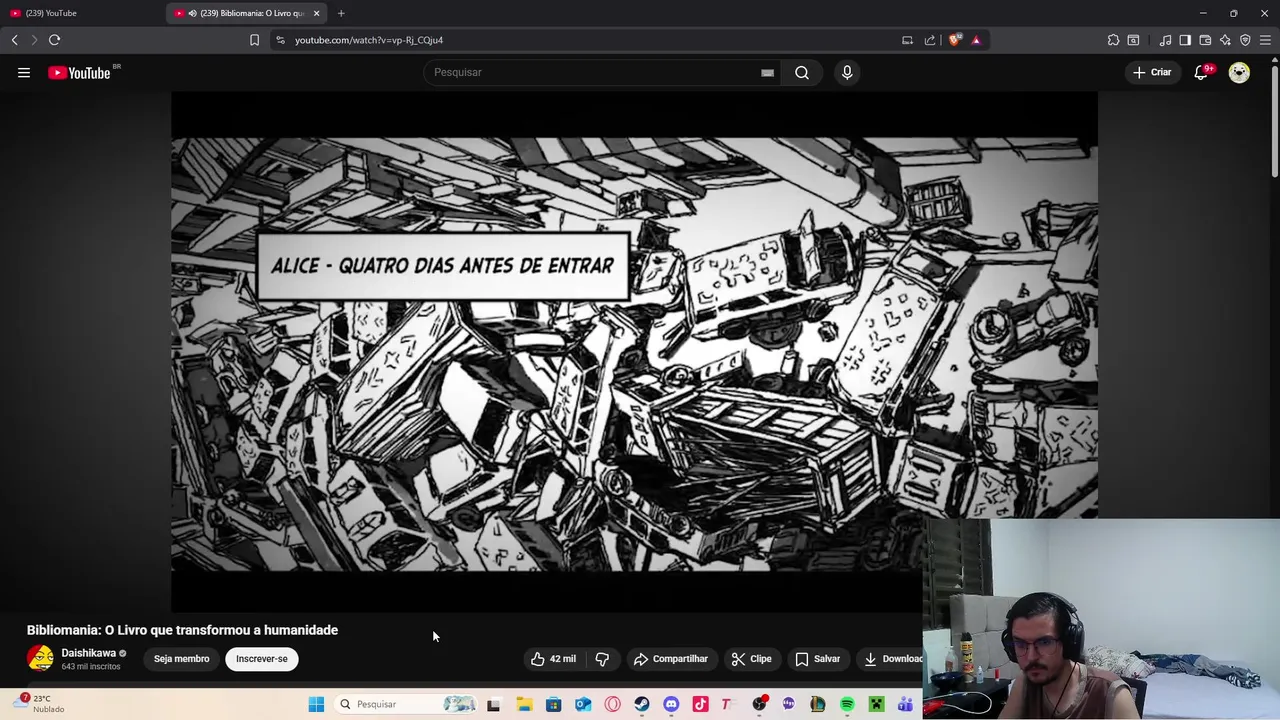The height and width of the screenshot is (720, 1280).
Task: Open Opera GX from the taskbar
Action: pyautogui.click(x=612, y=704)
